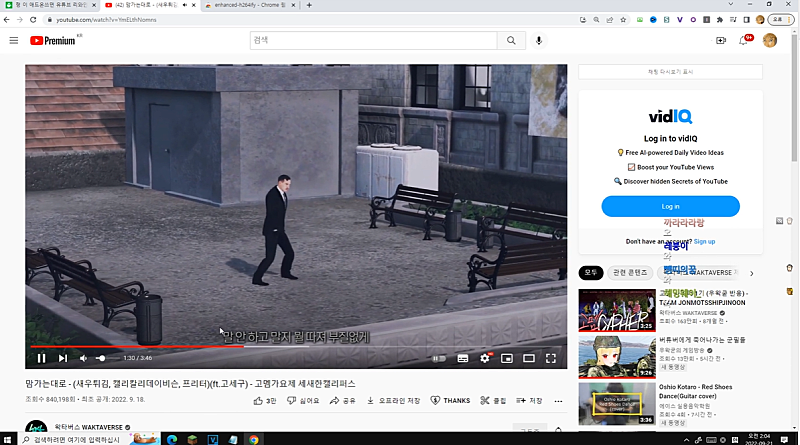Toggle the autoplay switch in the player
This screenshot has width=800, height=445.
point(438,358)
